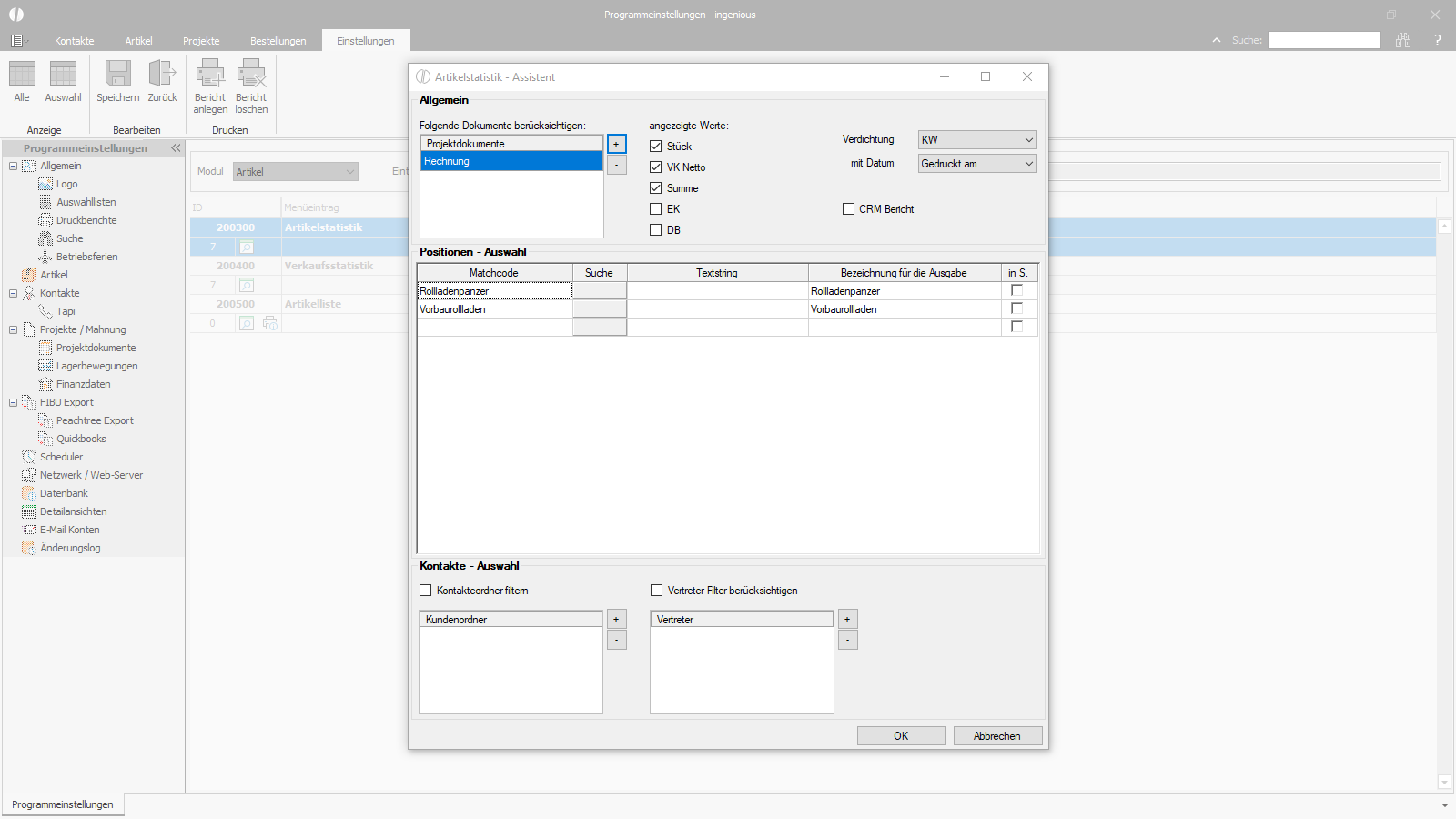
Task: Open the Modul Artikel dropdown
Action: (x=296, y=171)
